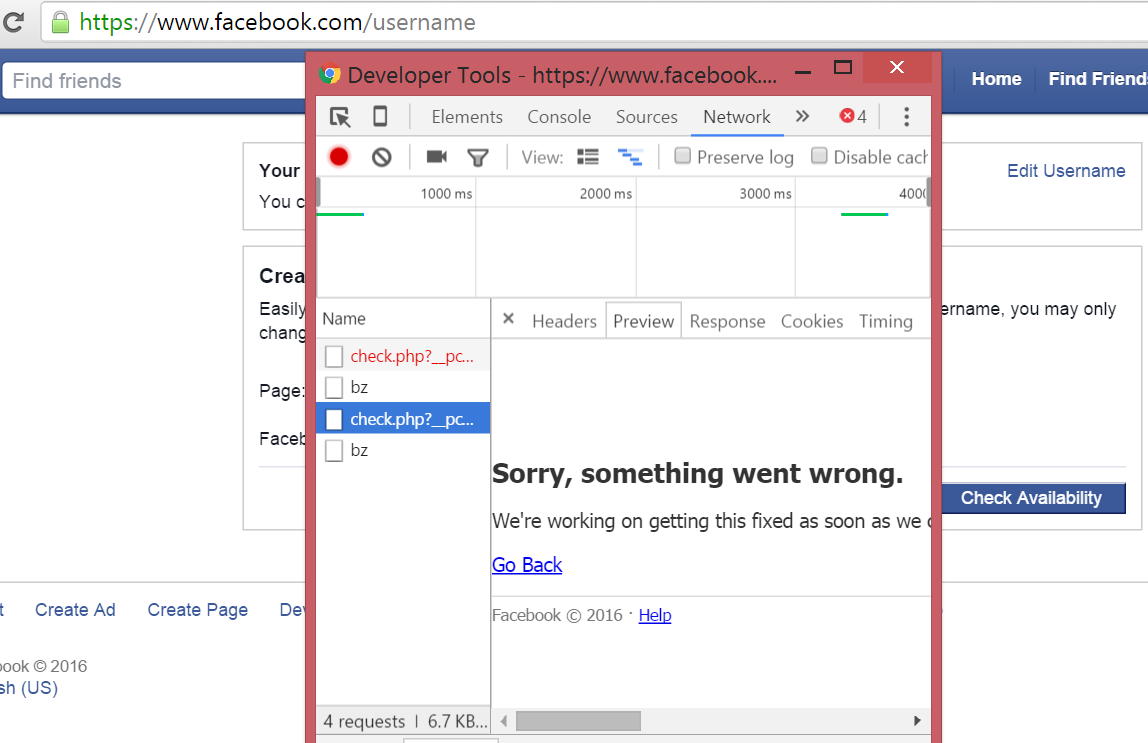The height and width of the screenshot is (743, 1148).
Task: Toggle the device toolbar phone icon
Action: (380, 116)
